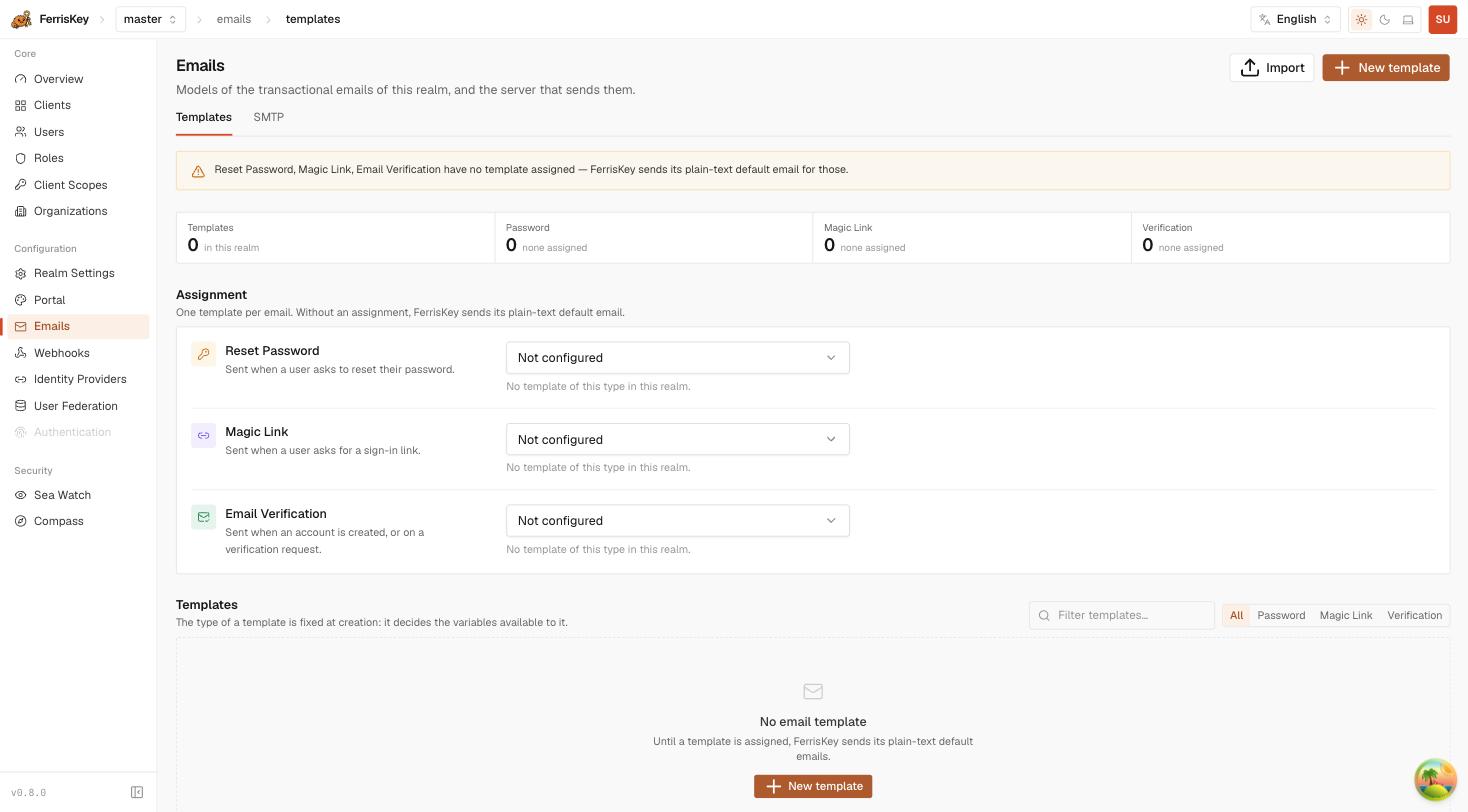Focus the Filter templates search field
This screenshot has width=1468, height=812.
[x=1122, y=615]
